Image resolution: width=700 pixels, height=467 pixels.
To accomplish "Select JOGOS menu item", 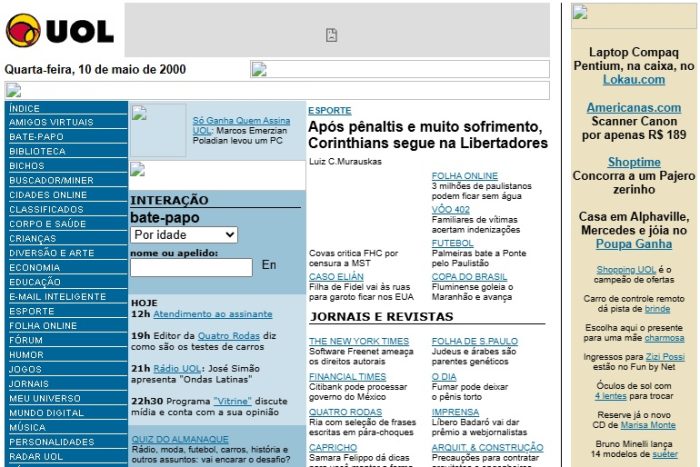I will [x=25, y=369].
